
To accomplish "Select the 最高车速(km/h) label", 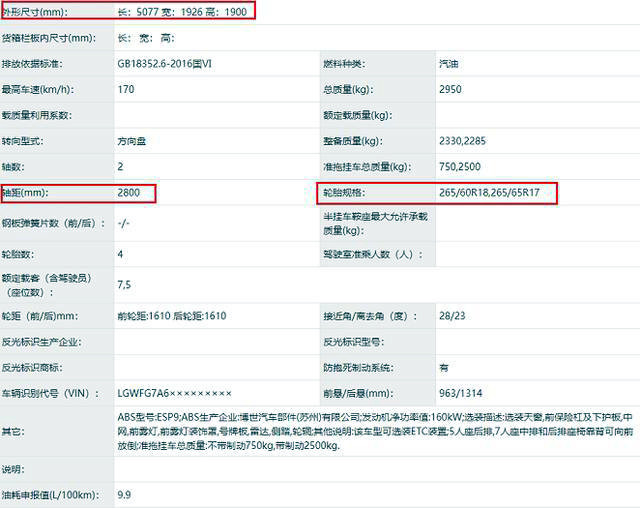I will [x=38, y=89].
